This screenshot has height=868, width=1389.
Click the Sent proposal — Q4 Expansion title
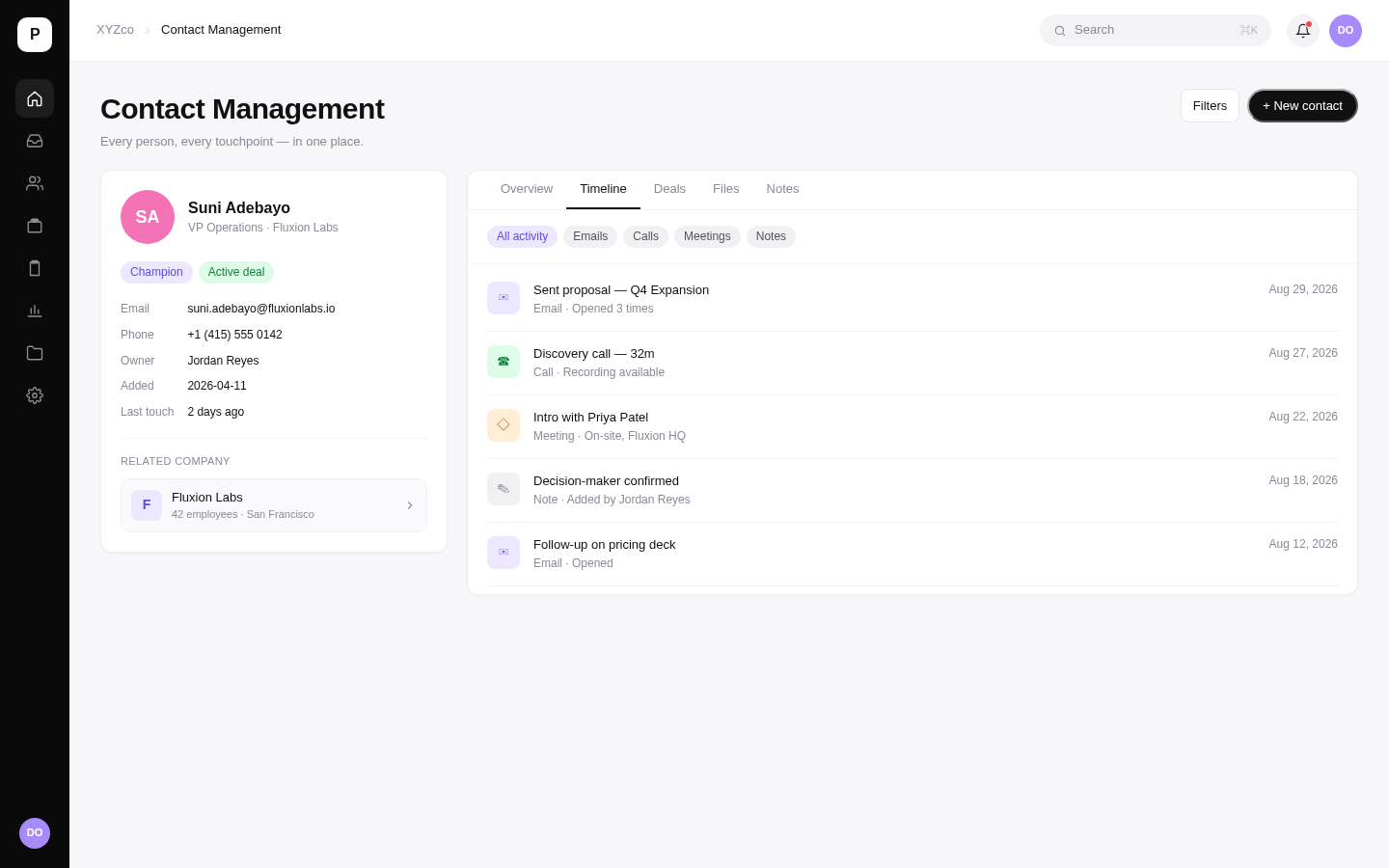621,290
